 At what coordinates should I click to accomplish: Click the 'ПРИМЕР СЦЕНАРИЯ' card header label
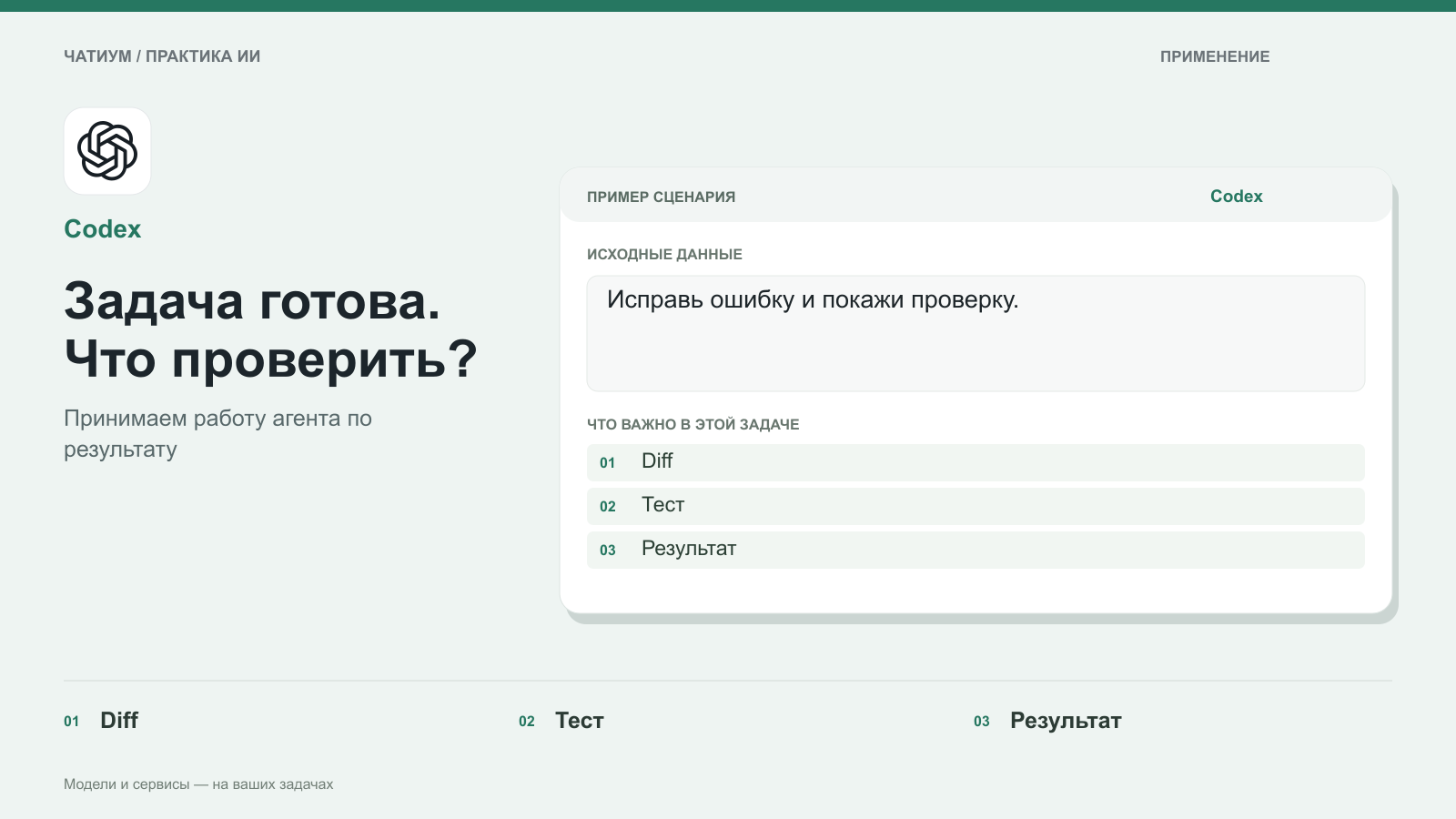coord(662,197)
